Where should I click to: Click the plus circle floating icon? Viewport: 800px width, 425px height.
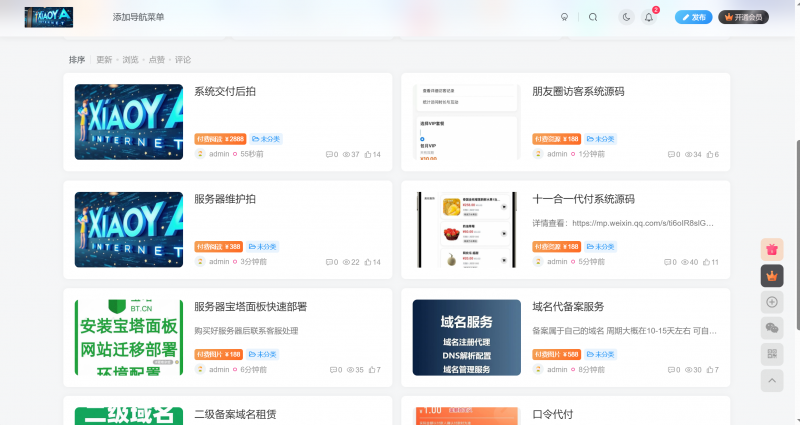click(x=772, y=302)
